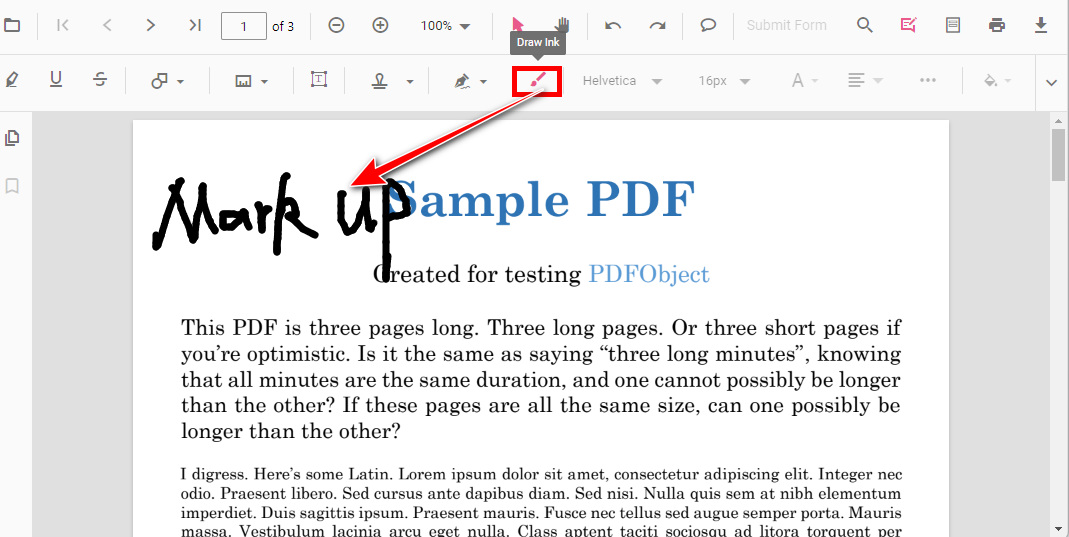Toggle the pan hand tool
The width and height of the screenshot is (1069, 537).
[563, 25]
